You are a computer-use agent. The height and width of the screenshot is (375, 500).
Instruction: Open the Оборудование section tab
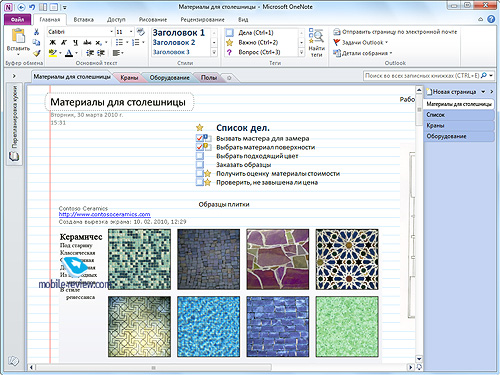point(169,78)
